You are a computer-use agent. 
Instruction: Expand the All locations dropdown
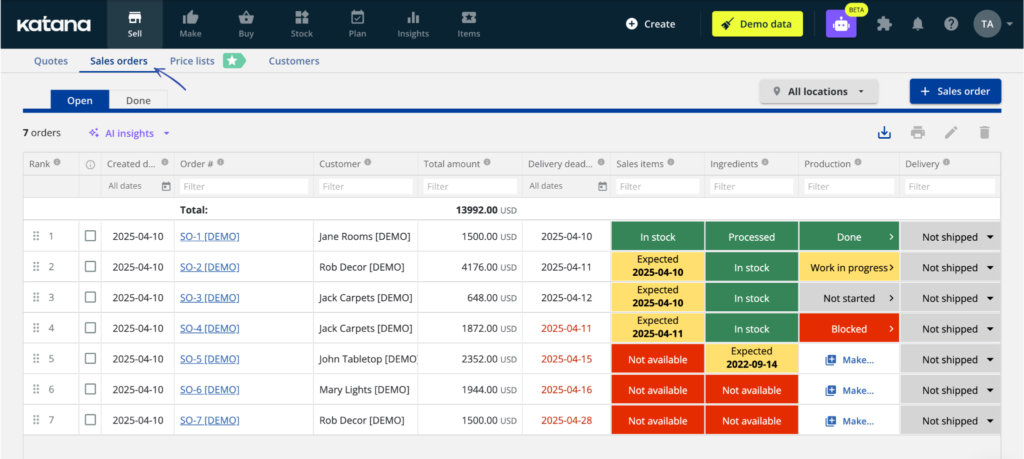pyautogui.click(x=819, y=92)
